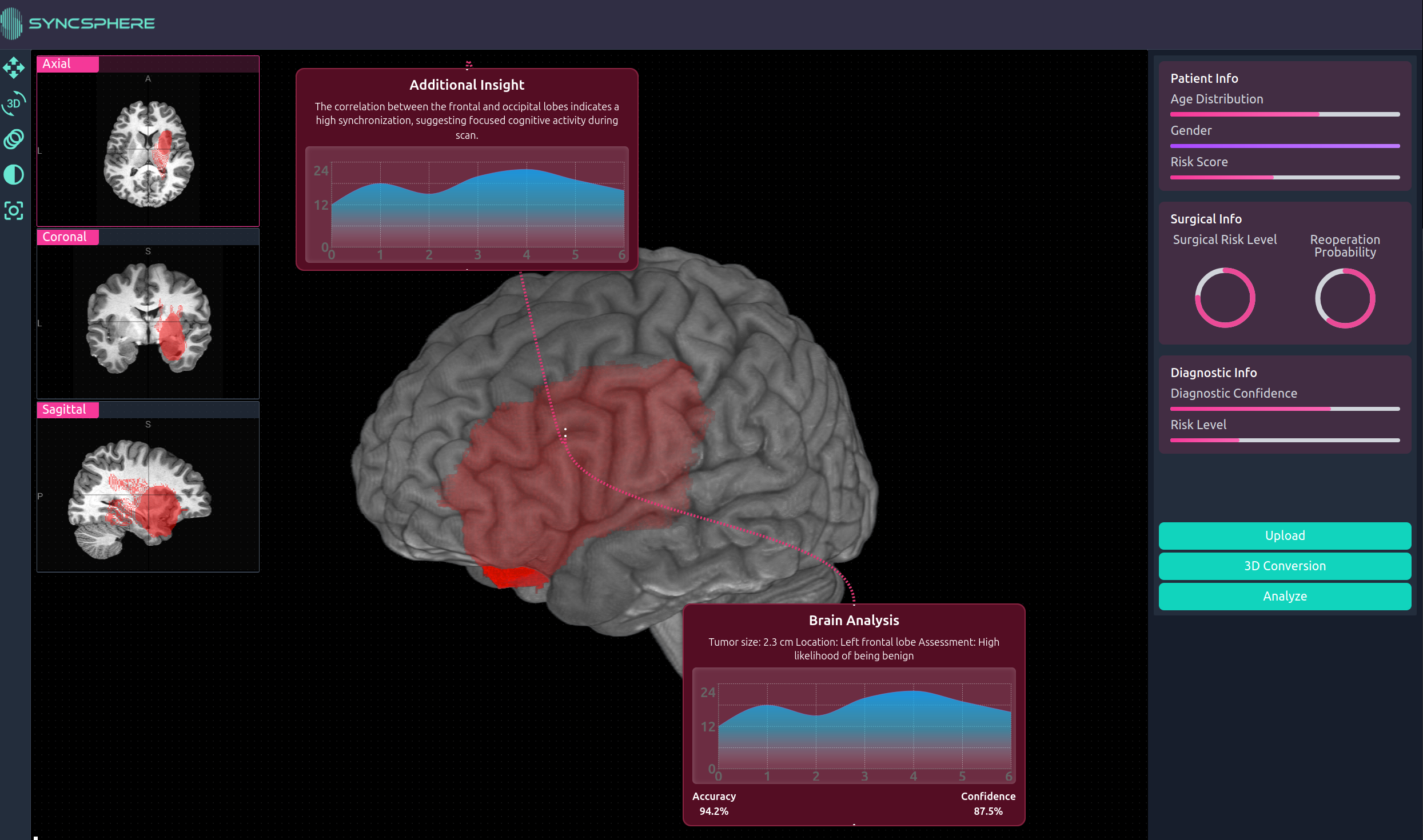The width and height of the screenshot is (1423, 840).
Task: Click the SyncSphere logo
Action: coord(78,23)
